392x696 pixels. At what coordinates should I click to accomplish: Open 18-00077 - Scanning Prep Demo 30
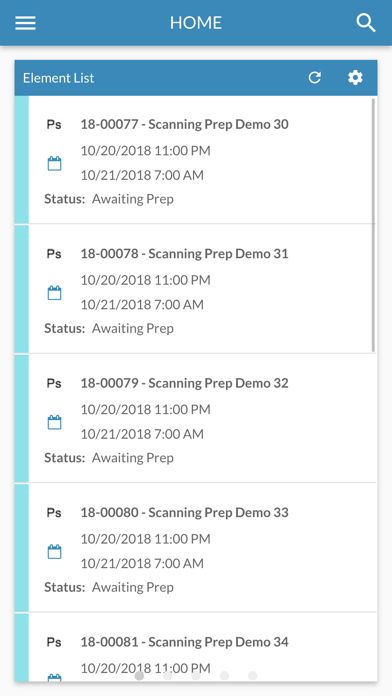[x=184, y=124]
